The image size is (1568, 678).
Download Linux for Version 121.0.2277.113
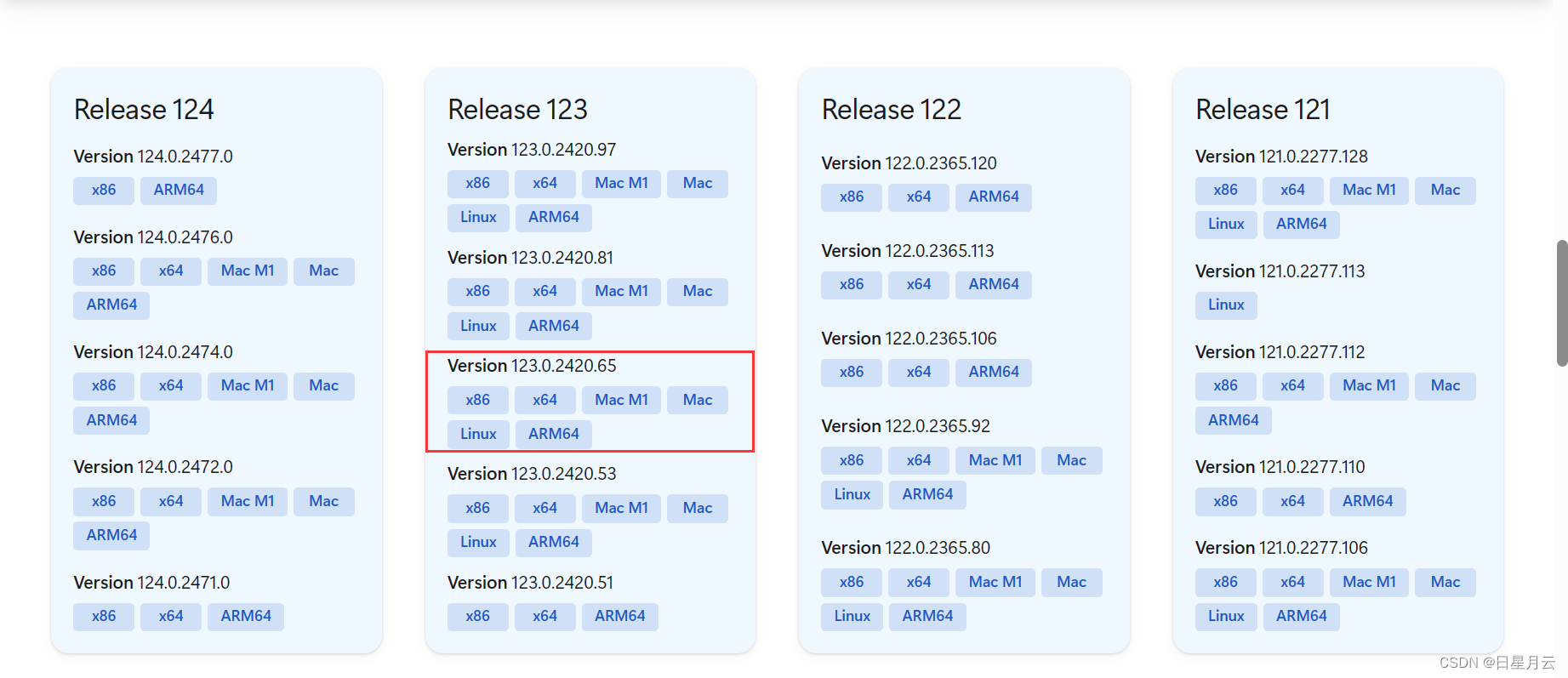tap(1226, 305)
